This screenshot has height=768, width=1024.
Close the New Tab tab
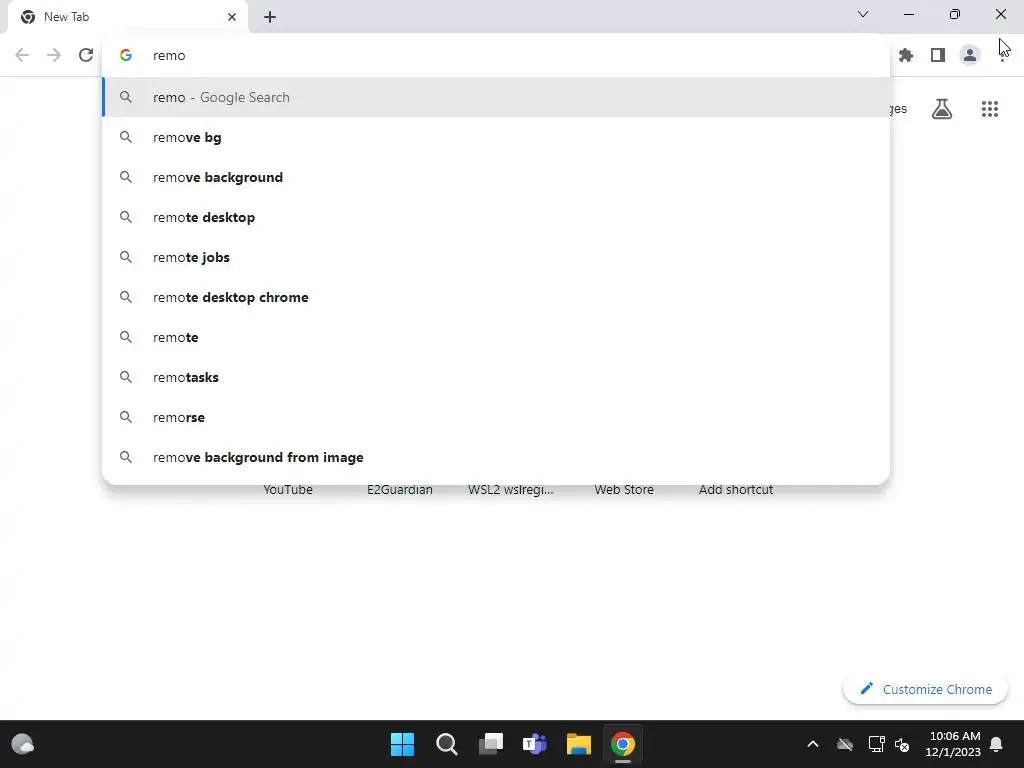[x=232, y=17]
